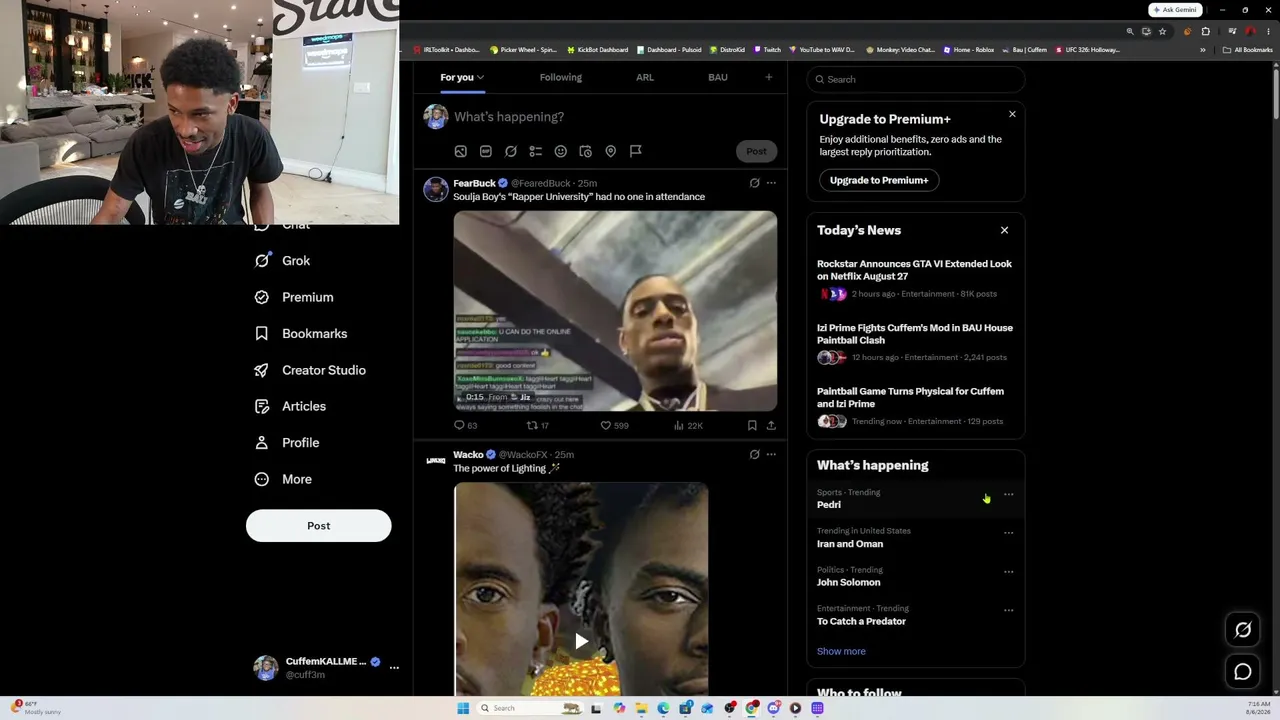
Task: Open Wacko's profile name link
Action: [x=468, y=455]
